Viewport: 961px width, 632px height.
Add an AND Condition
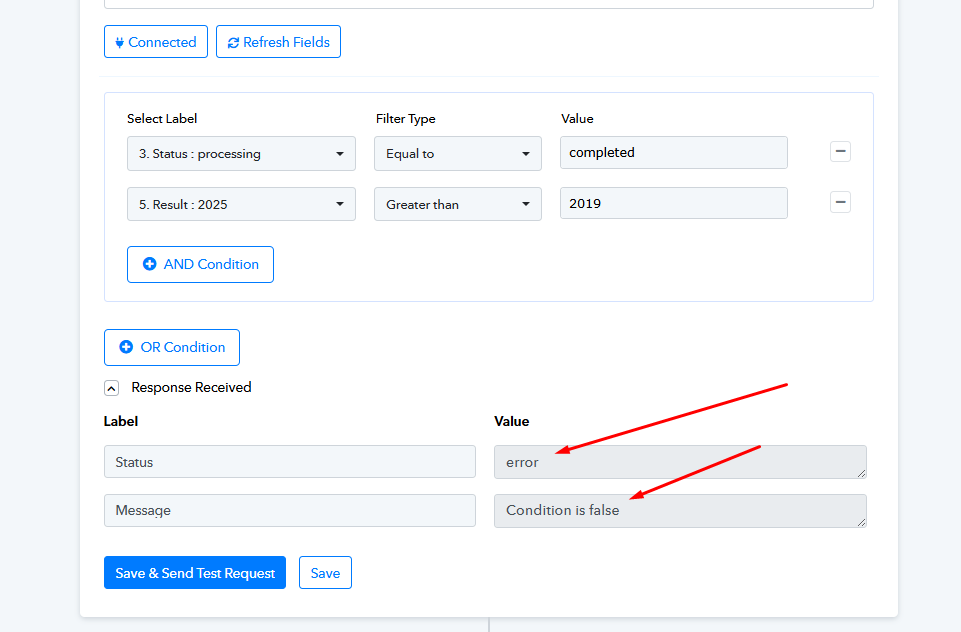pyautogui.click(x=200, y=264)
